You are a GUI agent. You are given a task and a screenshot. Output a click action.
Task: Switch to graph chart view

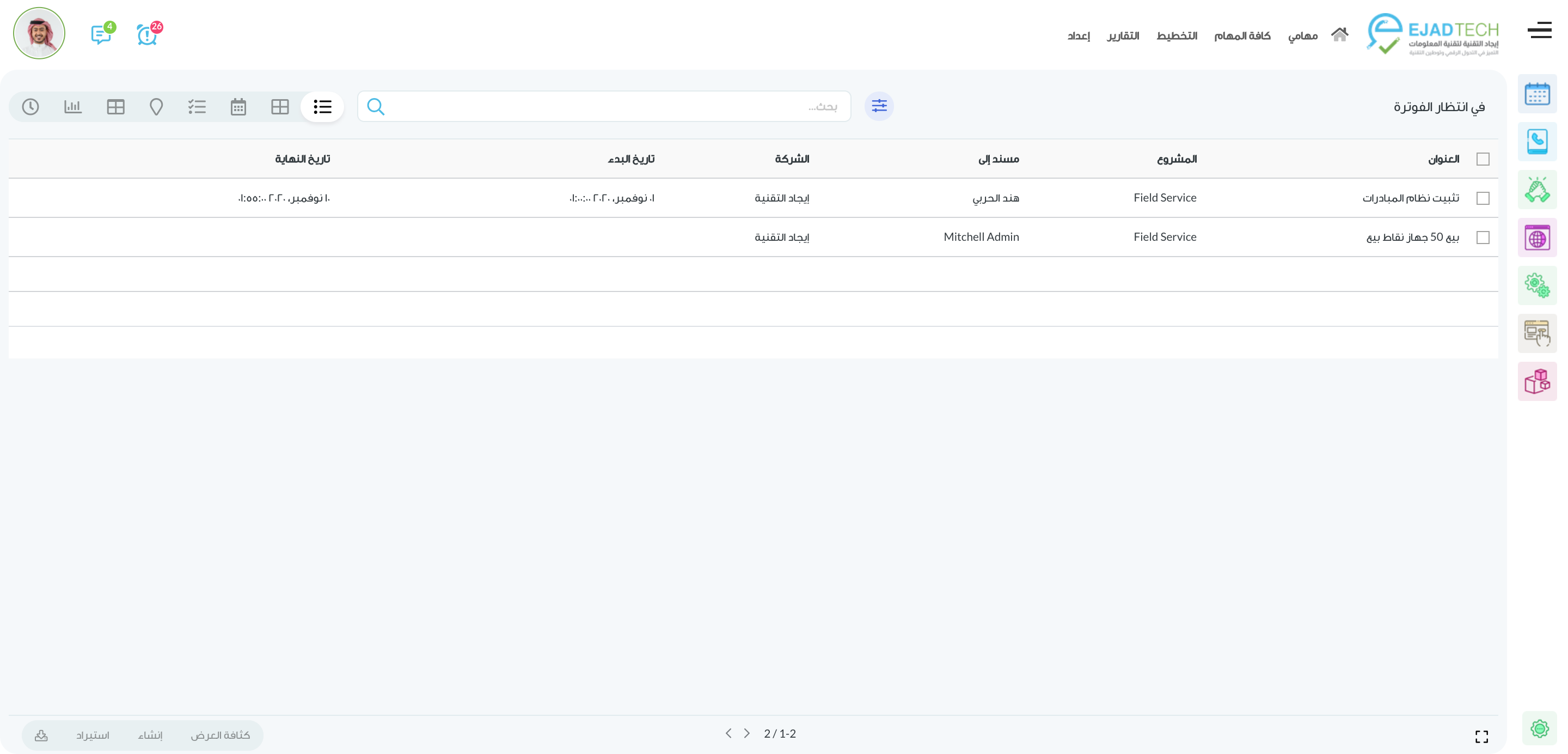point(72,107)
